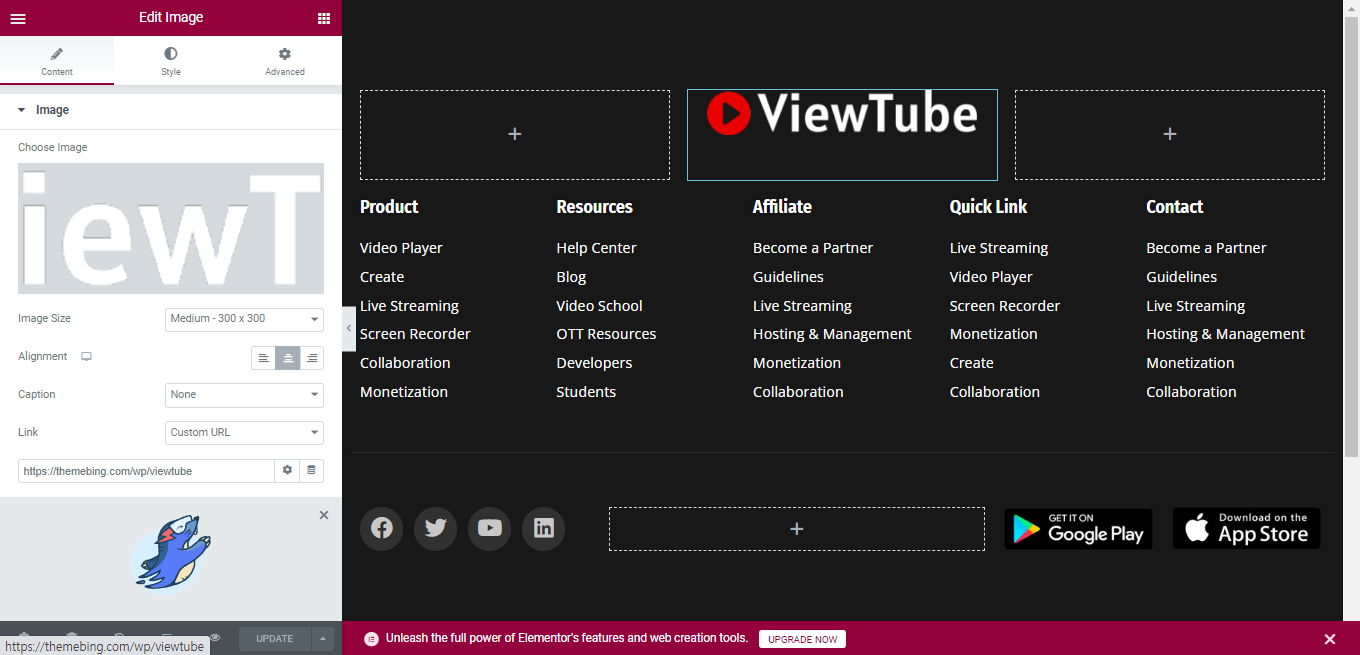Click Live Streaming under Quick Link

tap(999, 248)
